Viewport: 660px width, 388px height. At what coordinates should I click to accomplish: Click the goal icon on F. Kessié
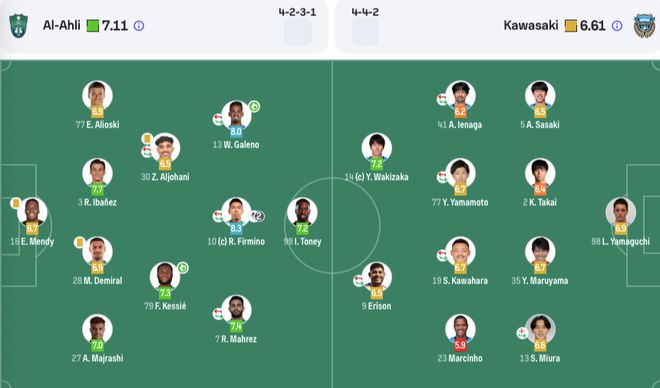[x=182, y=268]
